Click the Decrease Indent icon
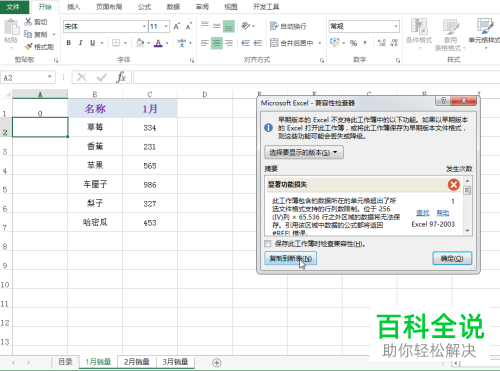Viewport: 500px width, 371px height. [246, 43]
